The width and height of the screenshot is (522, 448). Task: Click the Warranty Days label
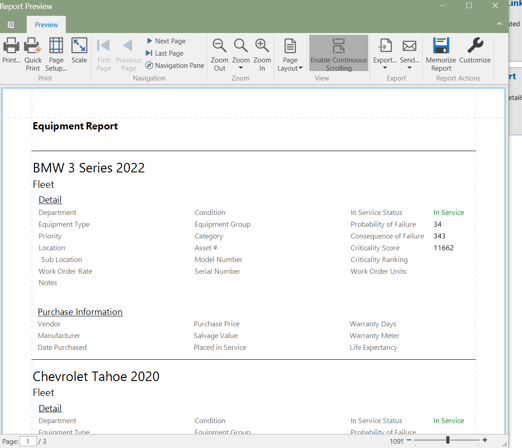click(x=373, y=324)
